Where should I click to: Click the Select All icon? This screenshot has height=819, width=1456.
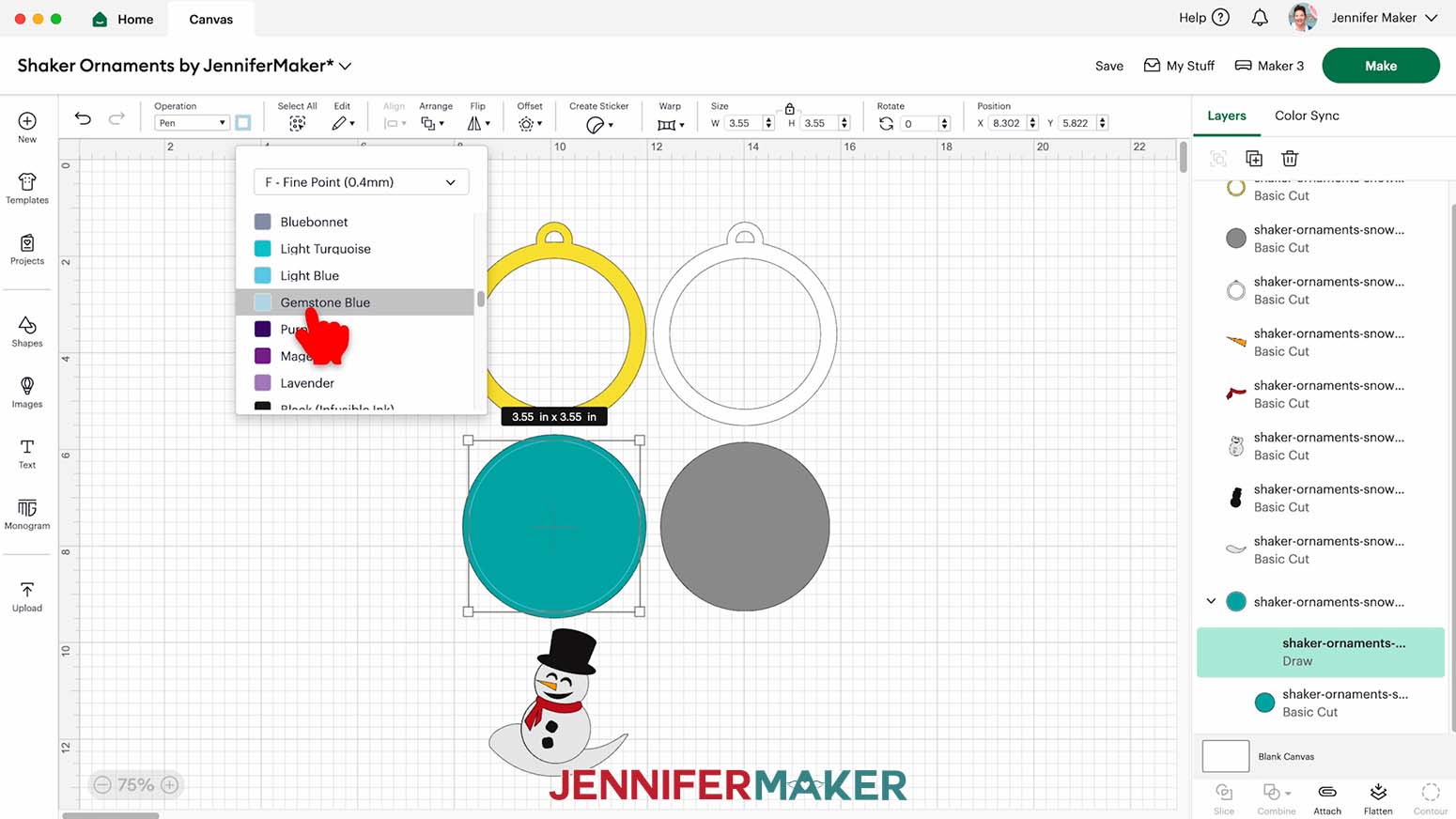[297, 124]
